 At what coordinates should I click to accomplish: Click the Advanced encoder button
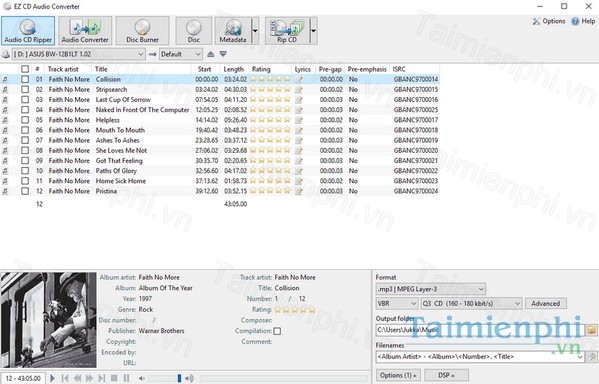pyautogui.click(x=546, y=304)
